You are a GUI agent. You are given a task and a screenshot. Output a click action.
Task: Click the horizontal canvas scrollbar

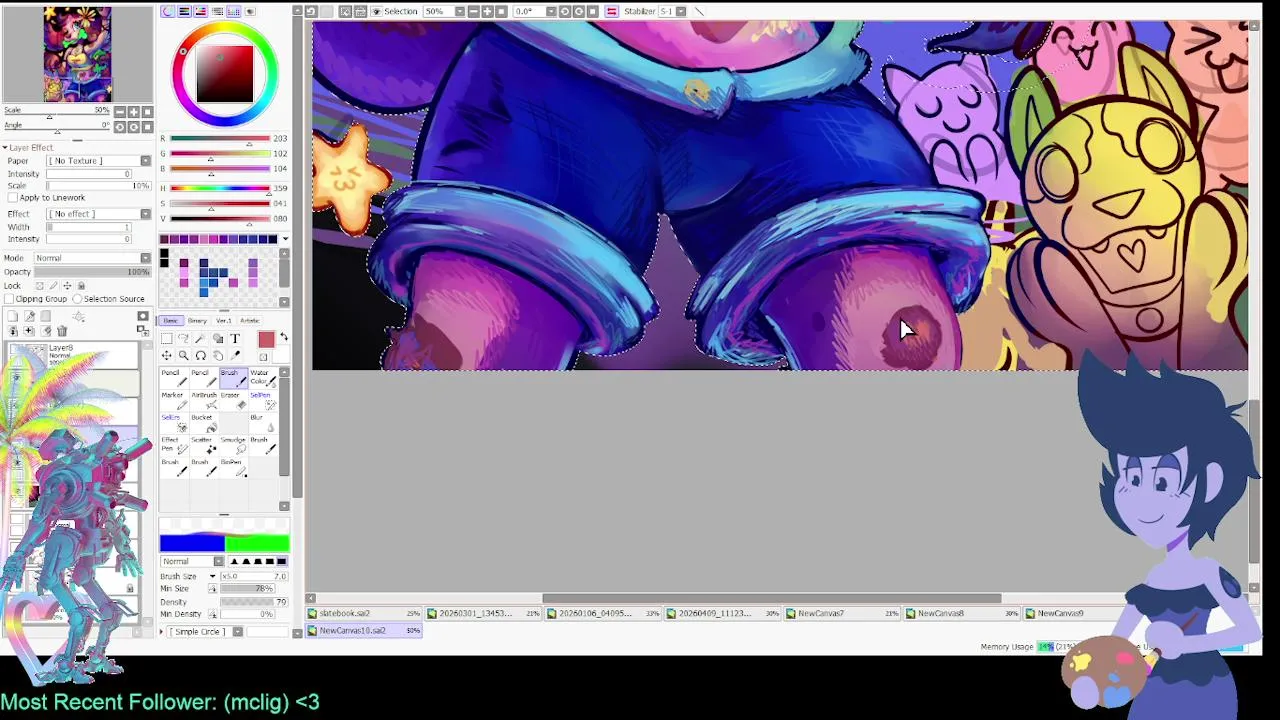772,599
